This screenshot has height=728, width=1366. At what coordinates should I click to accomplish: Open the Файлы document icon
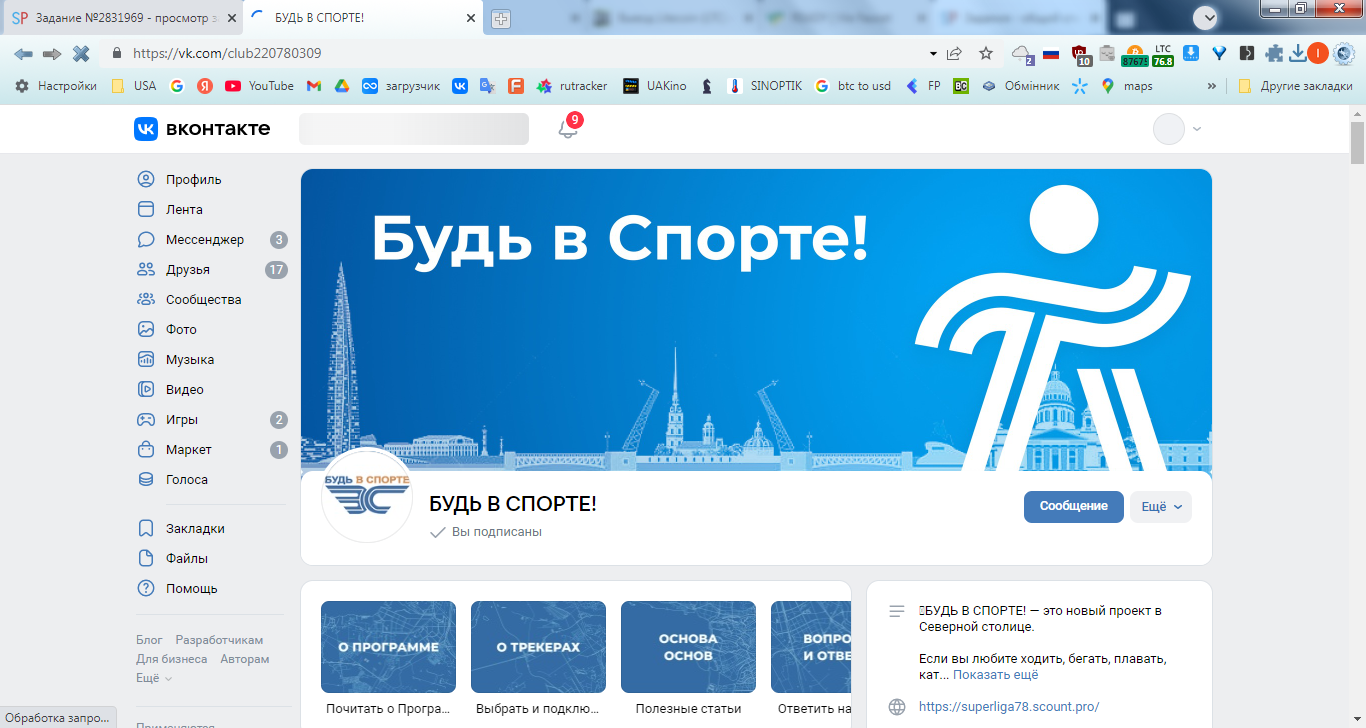click(x=146, y=559)
